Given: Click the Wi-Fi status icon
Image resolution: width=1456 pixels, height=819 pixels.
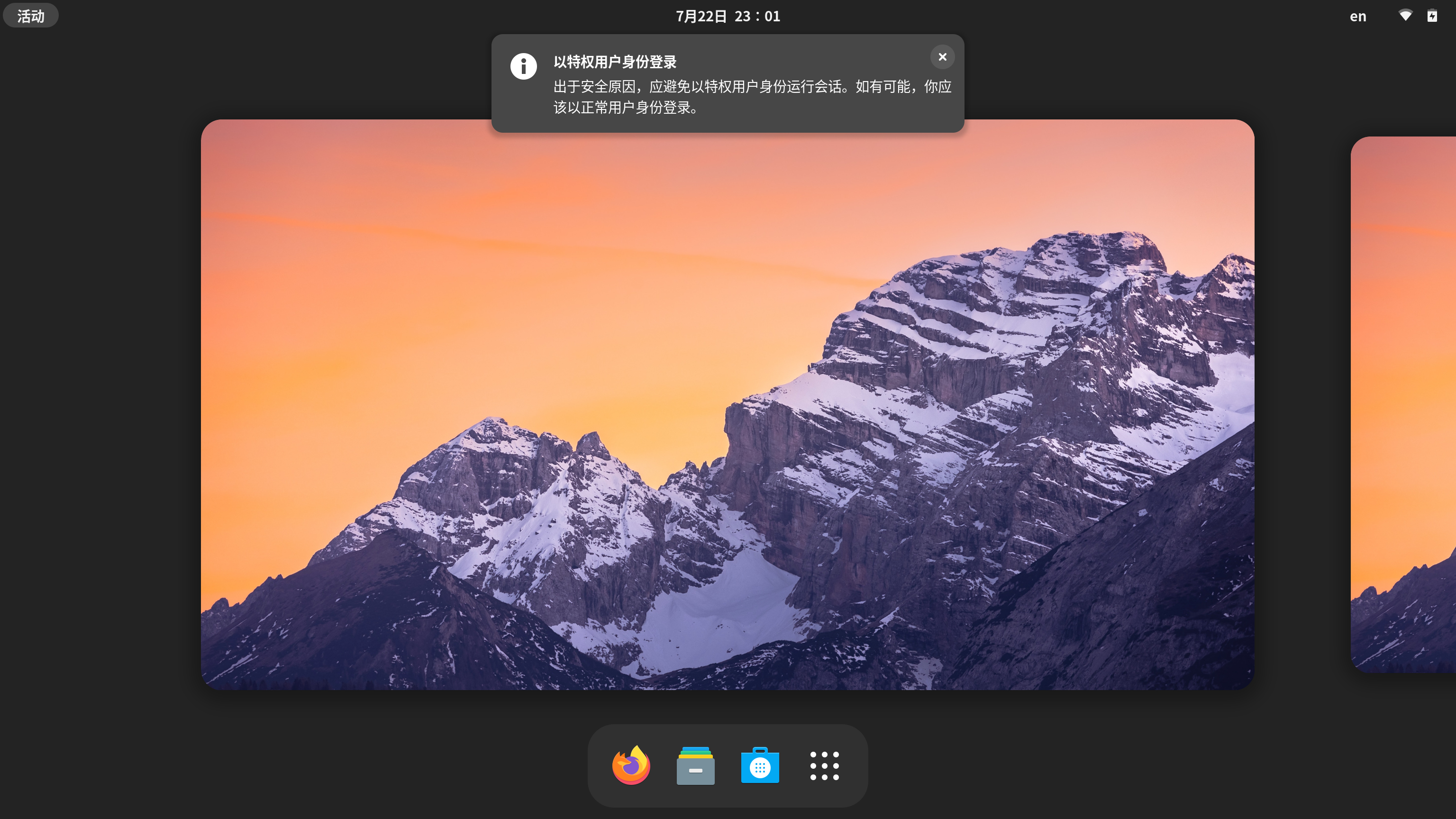Looking at the screenshot, I should [x=1405, y=16].
